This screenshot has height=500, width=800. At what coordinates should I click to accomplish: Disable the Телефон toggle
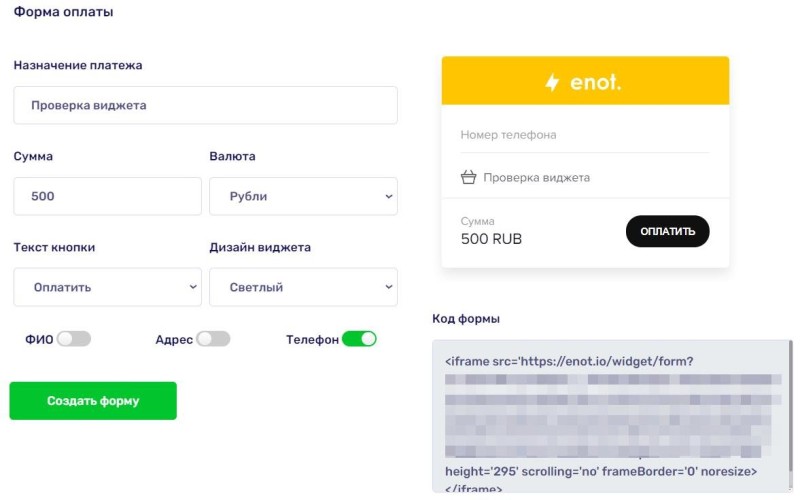[x=359, y=339]
